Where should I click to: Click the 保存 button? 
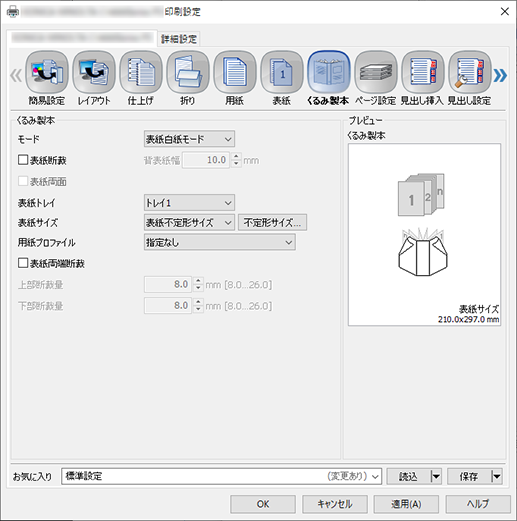[469, 476]
